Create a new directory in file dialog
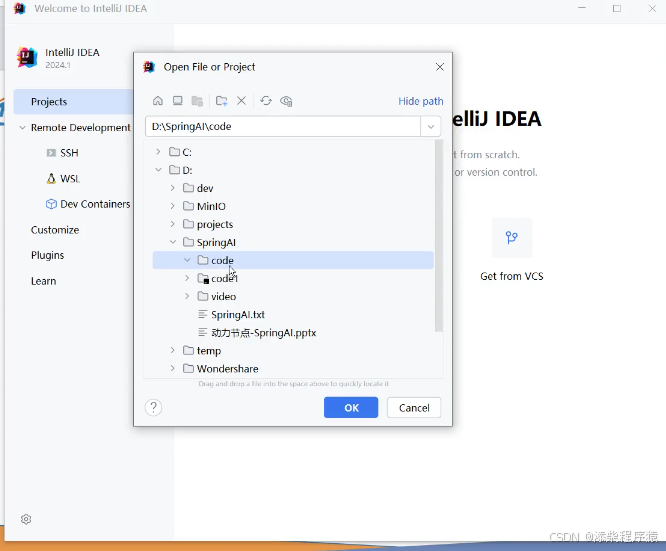The image size is (666, 551). [x=221, y=101]
